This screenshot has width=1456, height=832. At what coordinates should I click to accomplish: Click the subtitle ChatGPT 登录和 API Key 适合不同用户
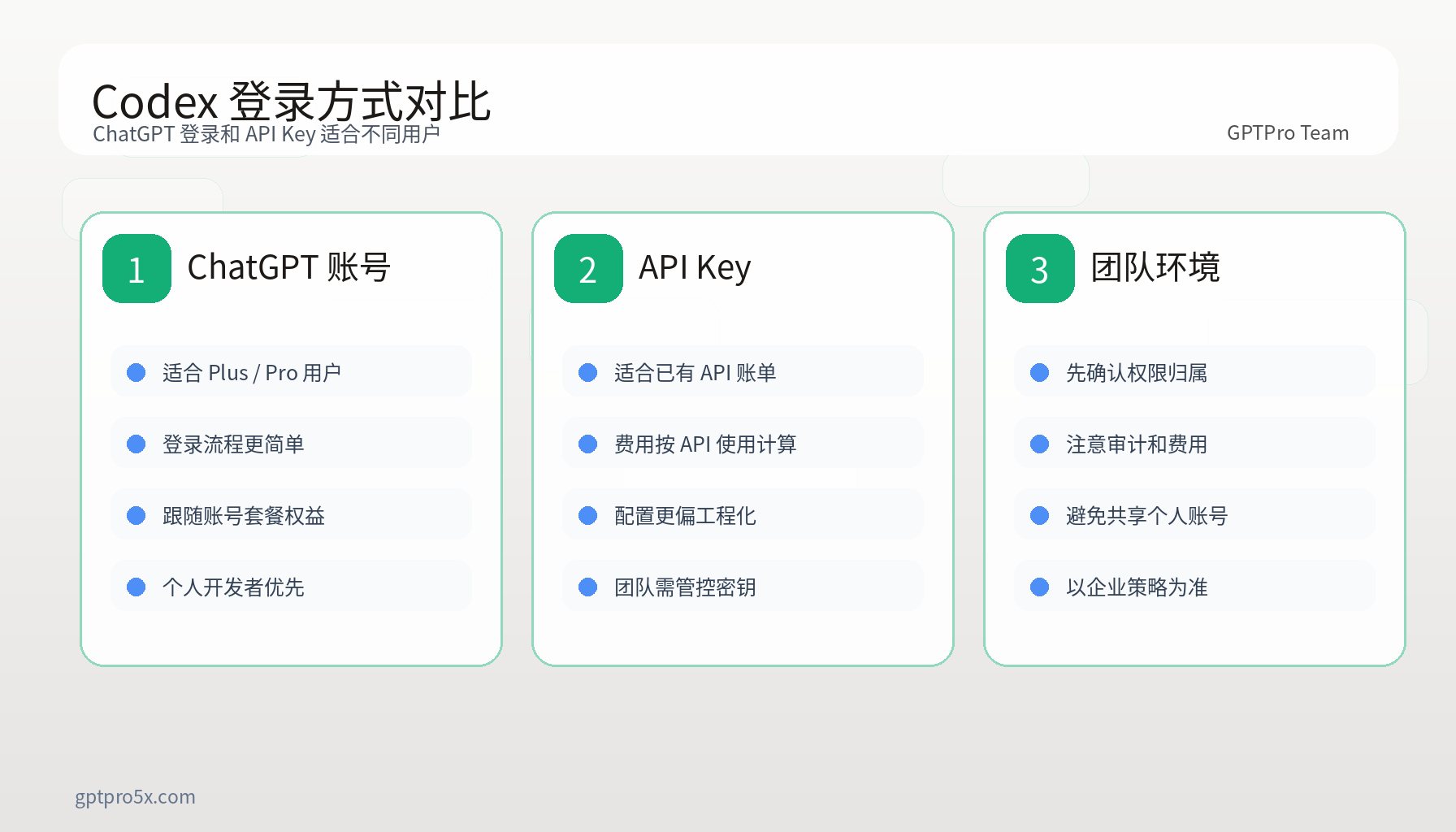[266, 134]
